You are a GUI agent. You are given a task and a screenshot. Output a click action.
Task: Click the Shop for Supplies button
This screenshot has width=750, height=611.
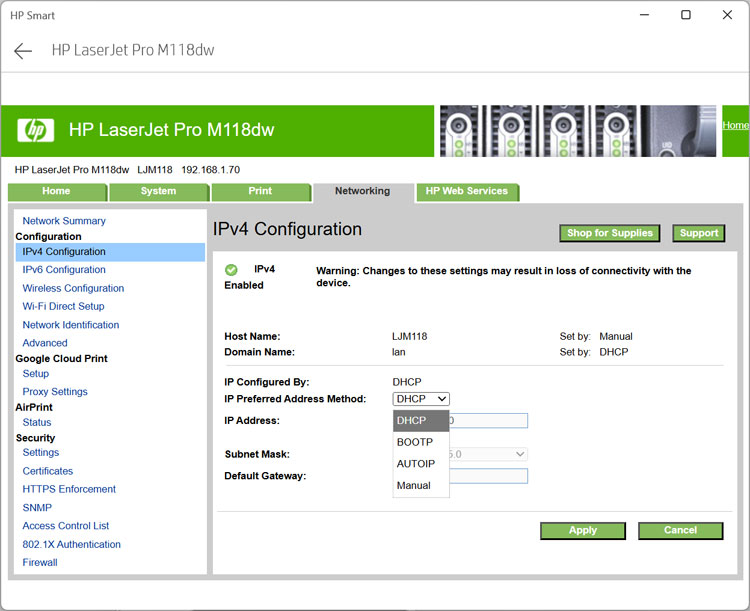coord(610,233)
